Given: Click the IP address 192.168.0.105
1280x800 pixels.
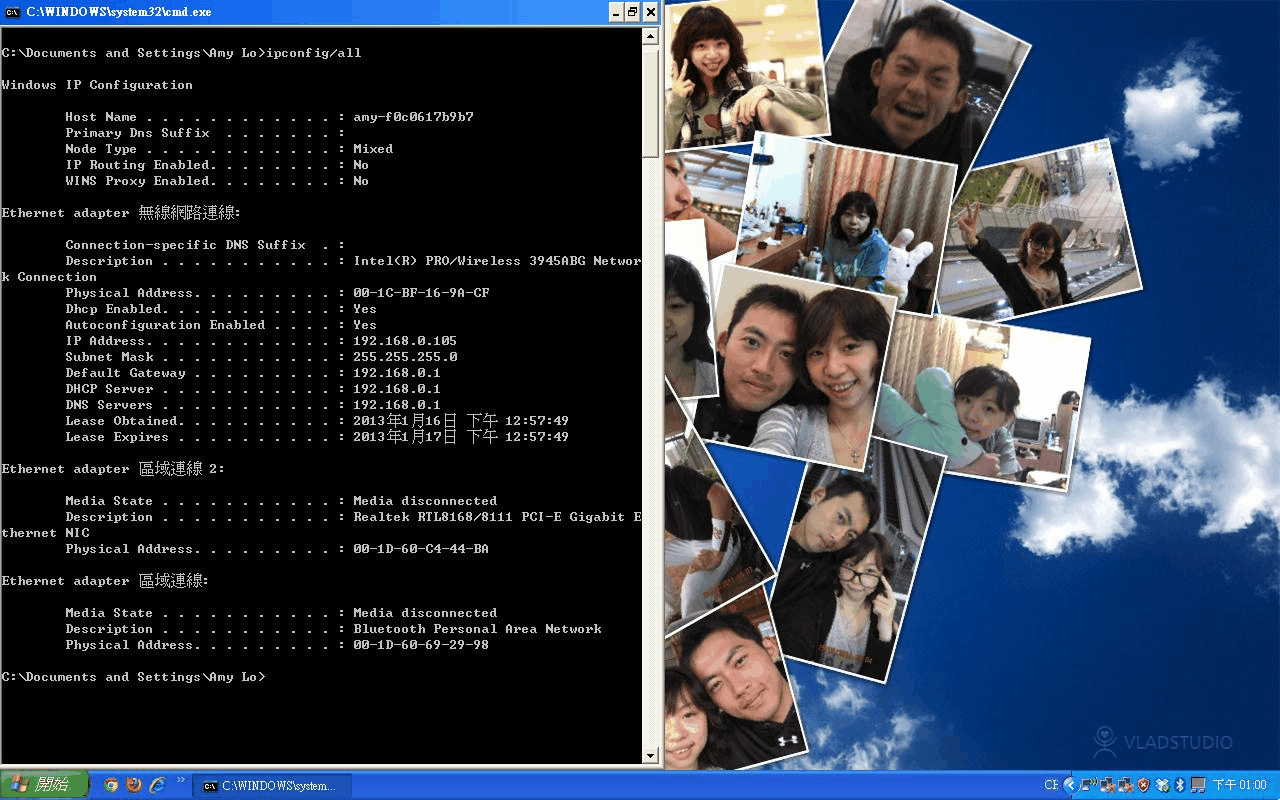Looking at the screenshot, I should click(x=405, y=341).
